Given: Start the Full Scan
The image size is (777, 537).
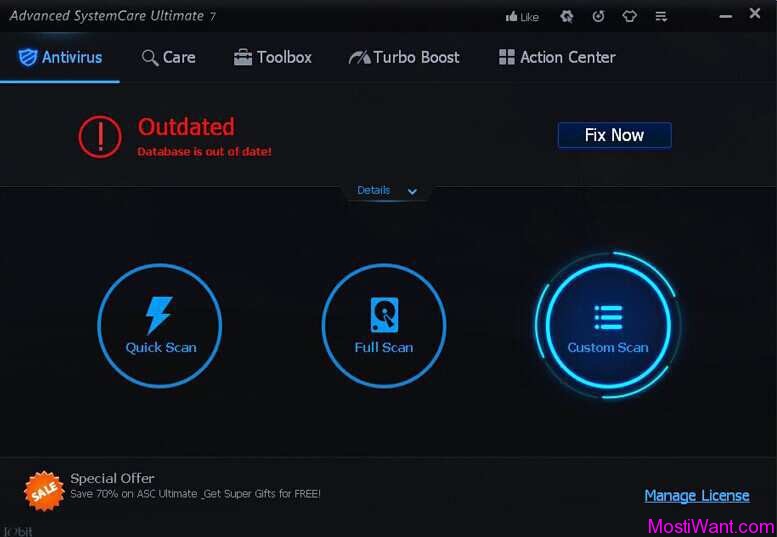Looking at the screenshot, I should click(x=384, y=325).
